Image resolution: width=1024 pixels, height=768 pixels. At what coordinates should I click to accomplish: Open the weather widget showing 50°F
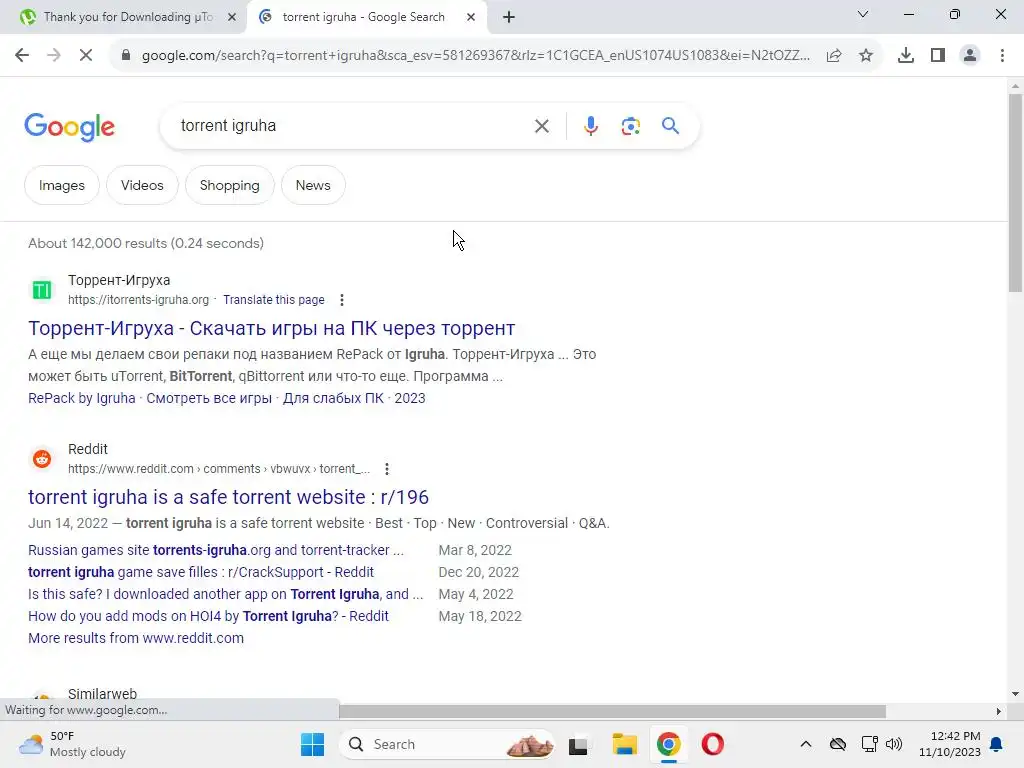click(x=72, y=744)
